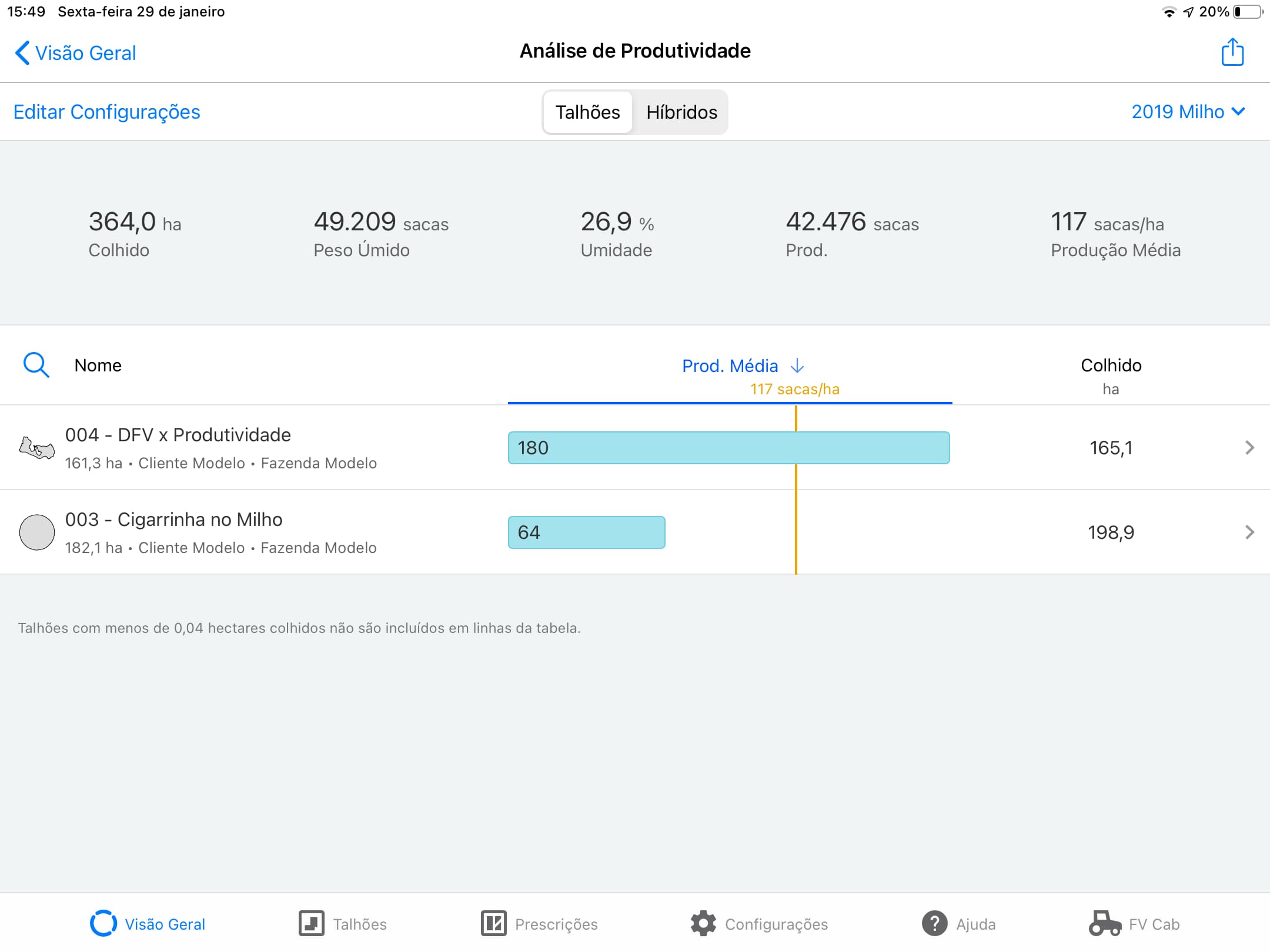Expand the 003 - Cigarrinha row chevron
The image size is (1270, 952).
tap(1249, 532)
